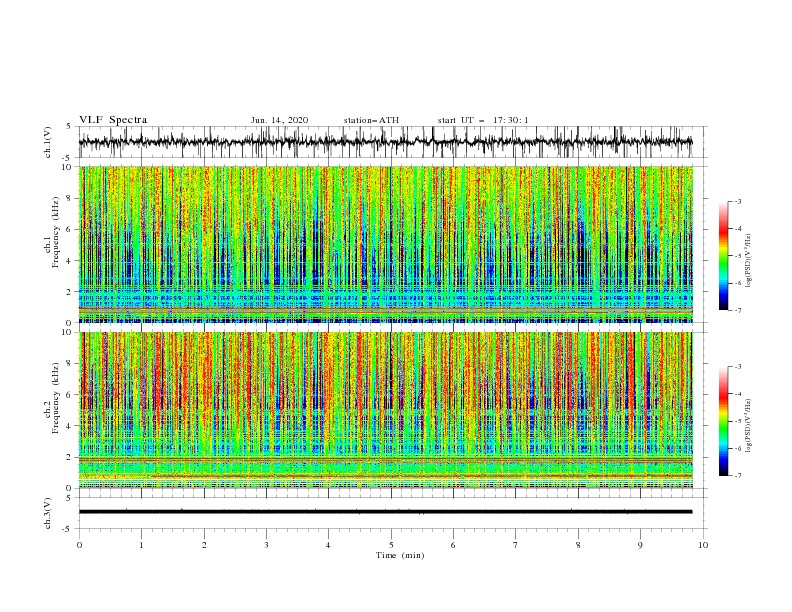The image size is (792, 612).
Task: Click the "station=ATH" header label
Action: click(371, 120)
